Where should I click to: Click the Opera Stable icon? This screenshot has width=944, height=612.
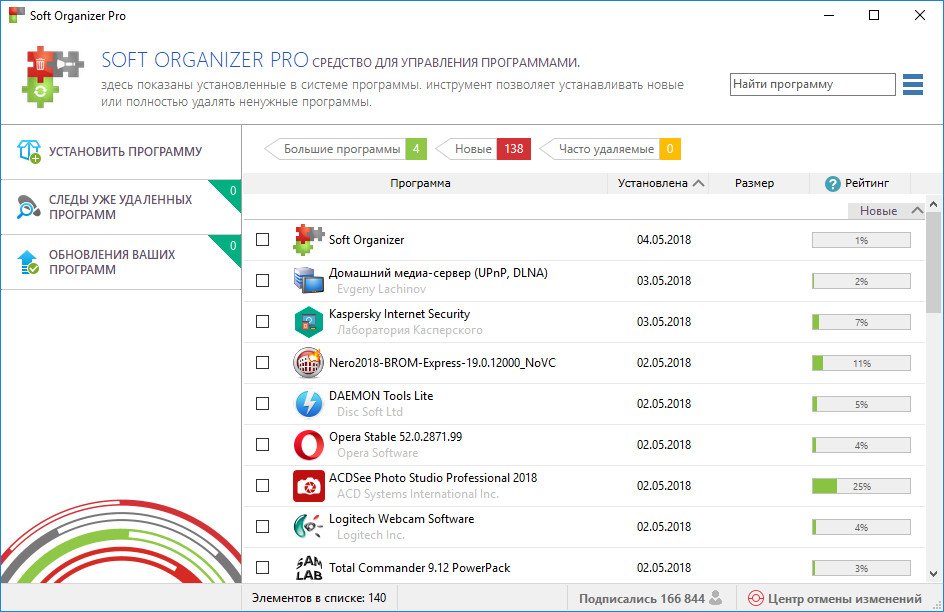[x=308, y=445]
